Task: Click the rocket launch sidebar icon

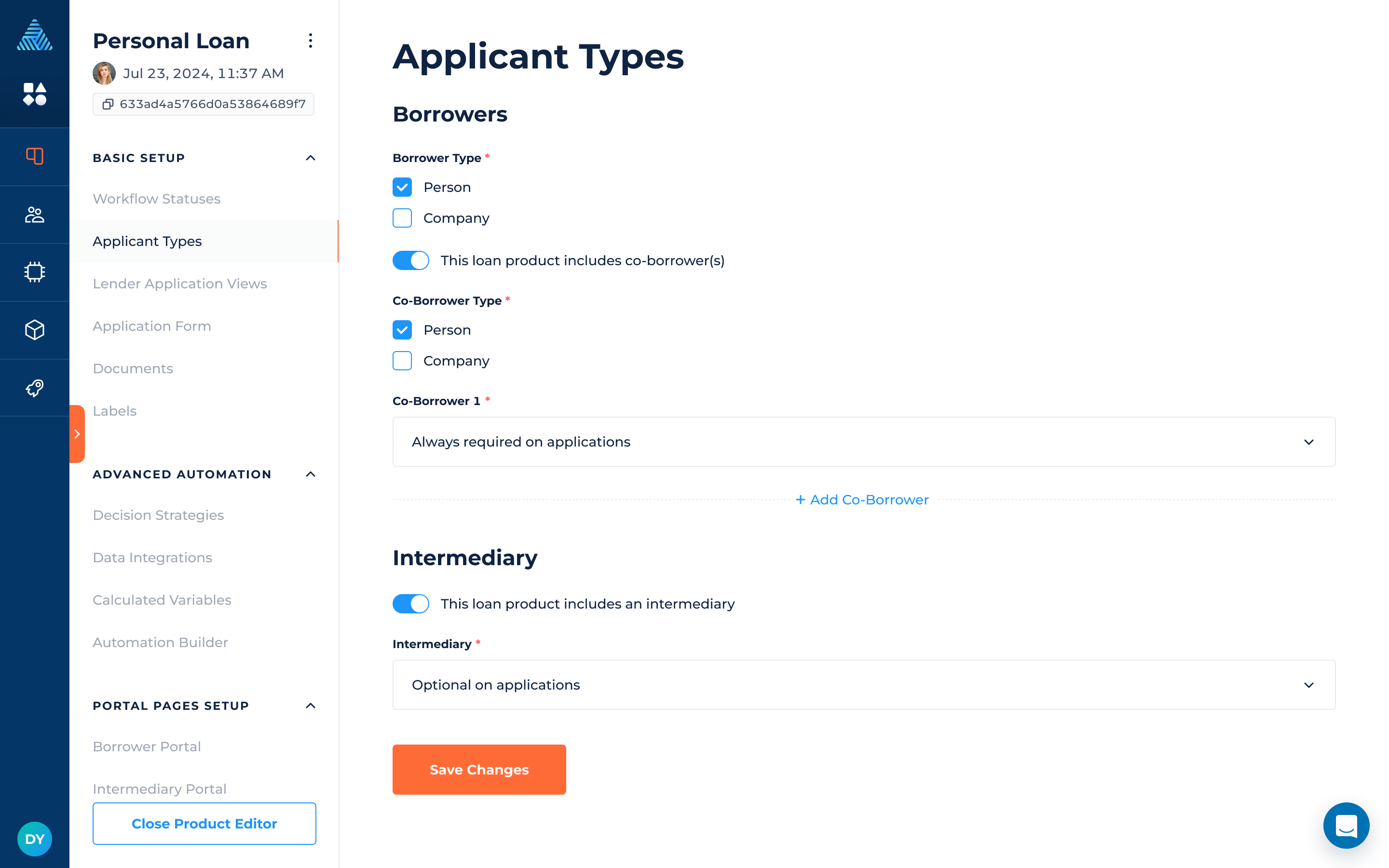Action: [34, 388]
